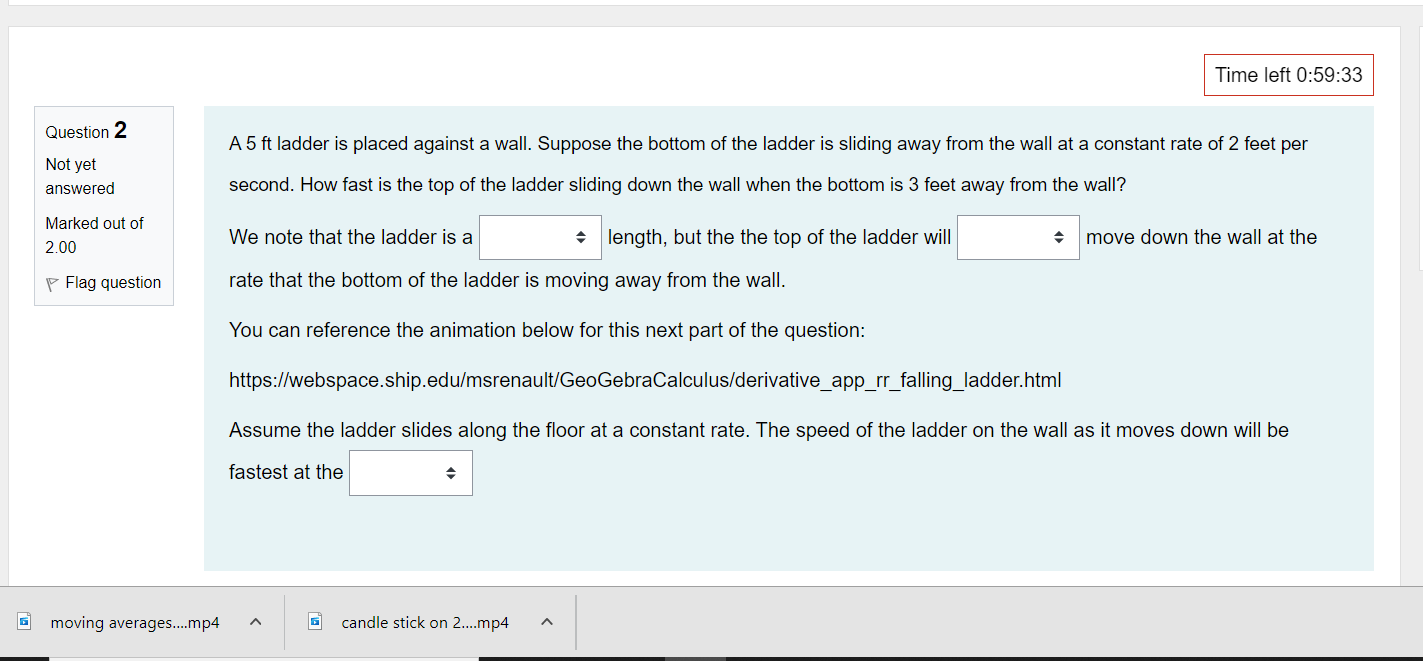Open the ladder length dropdown in the sentence
This screenshot has height=661, width=1423.
tap(540, 237)
